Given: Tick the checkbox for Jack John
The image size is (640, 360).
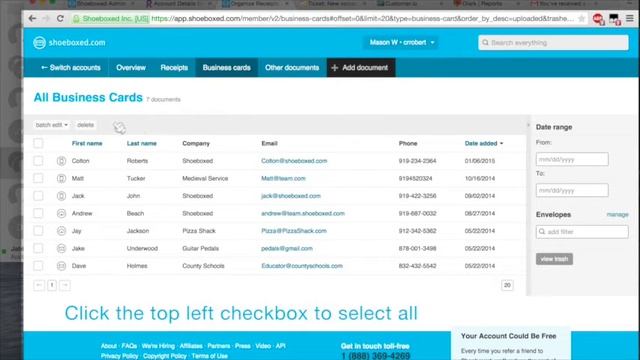Looking at the screenshot, I should (38, 196).
